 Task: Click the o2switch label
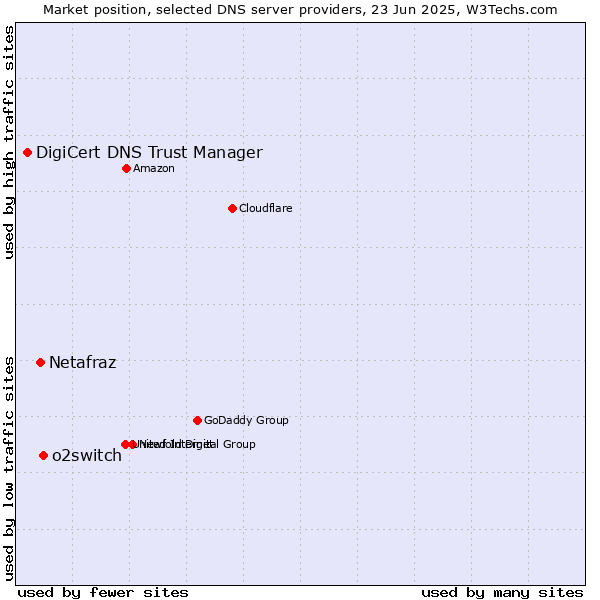pos(87,456)
